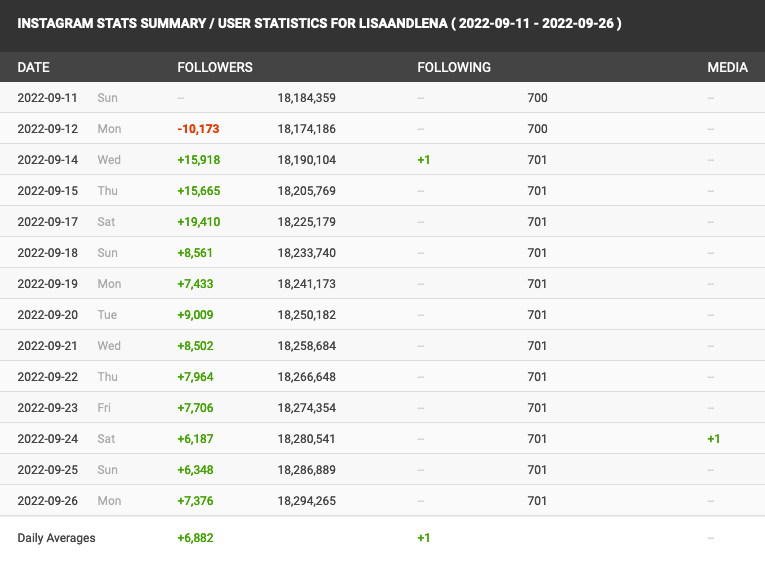765x564 pixels.
Task: Select date 2022-09-23
Action: click(48, 408)
